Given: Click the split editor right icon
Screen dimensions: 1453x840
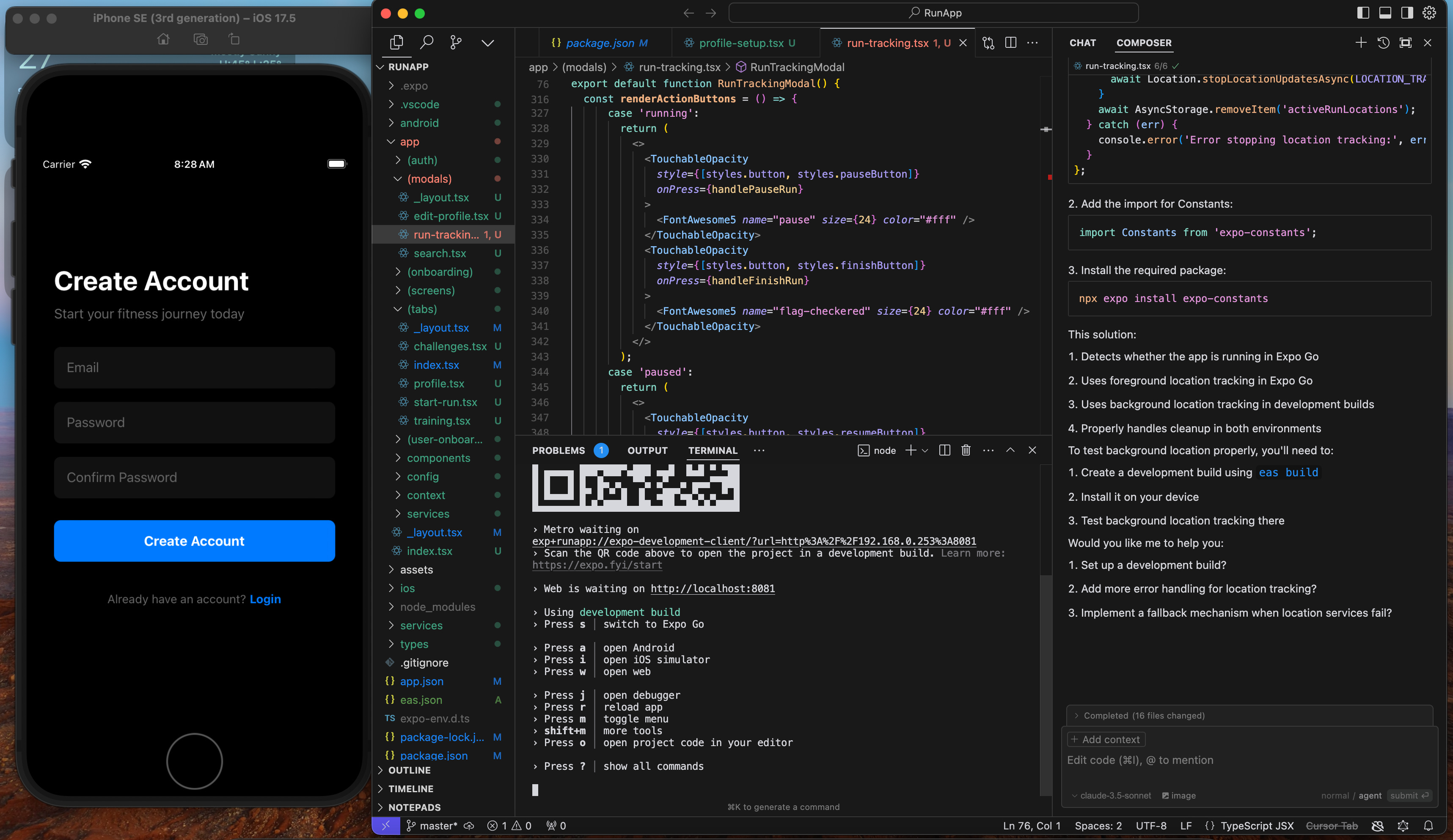Looking at the screenshot, I should click(1011, 43).
